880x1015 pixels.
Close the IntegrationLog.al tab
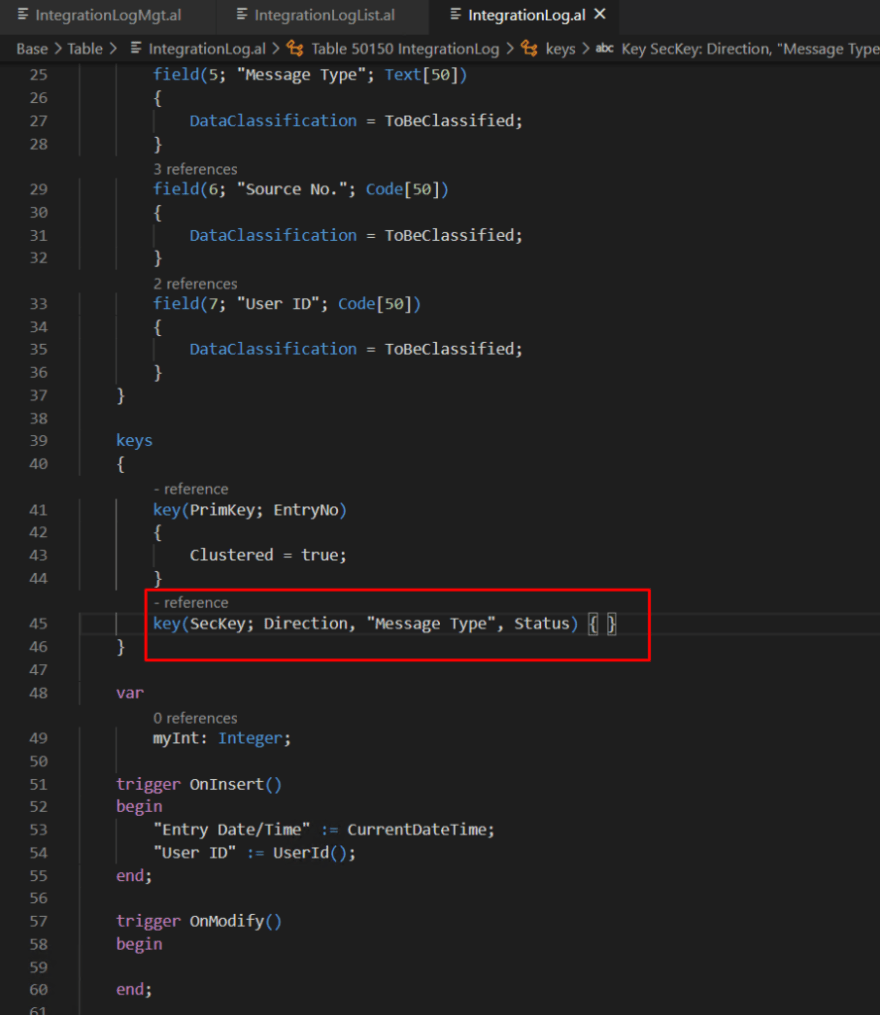tap(600, 14)
